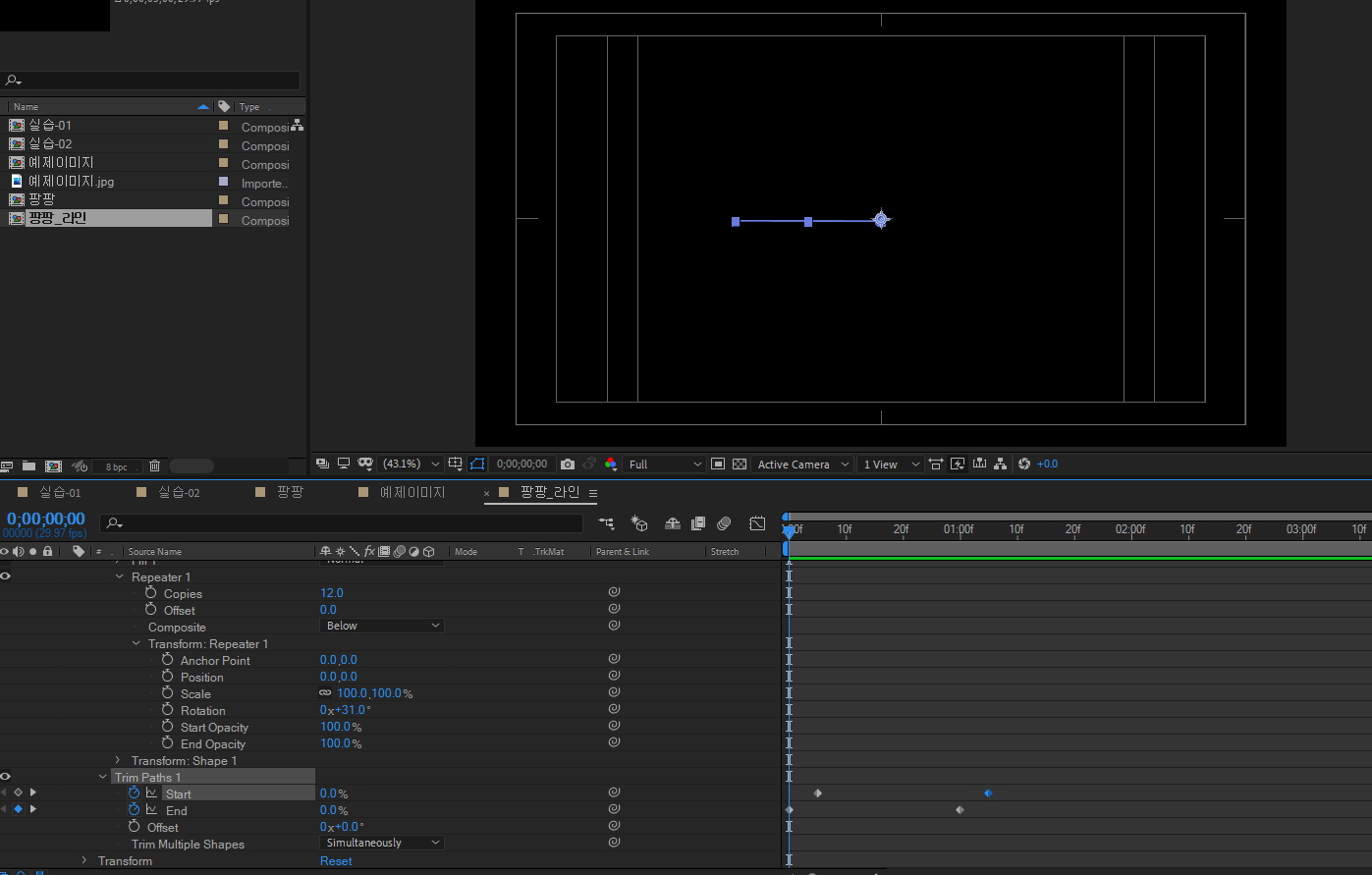Expand the layer Transform group
Image resolution: width=1372 pixels, height=875 pixels.
(x=84, y=860)
